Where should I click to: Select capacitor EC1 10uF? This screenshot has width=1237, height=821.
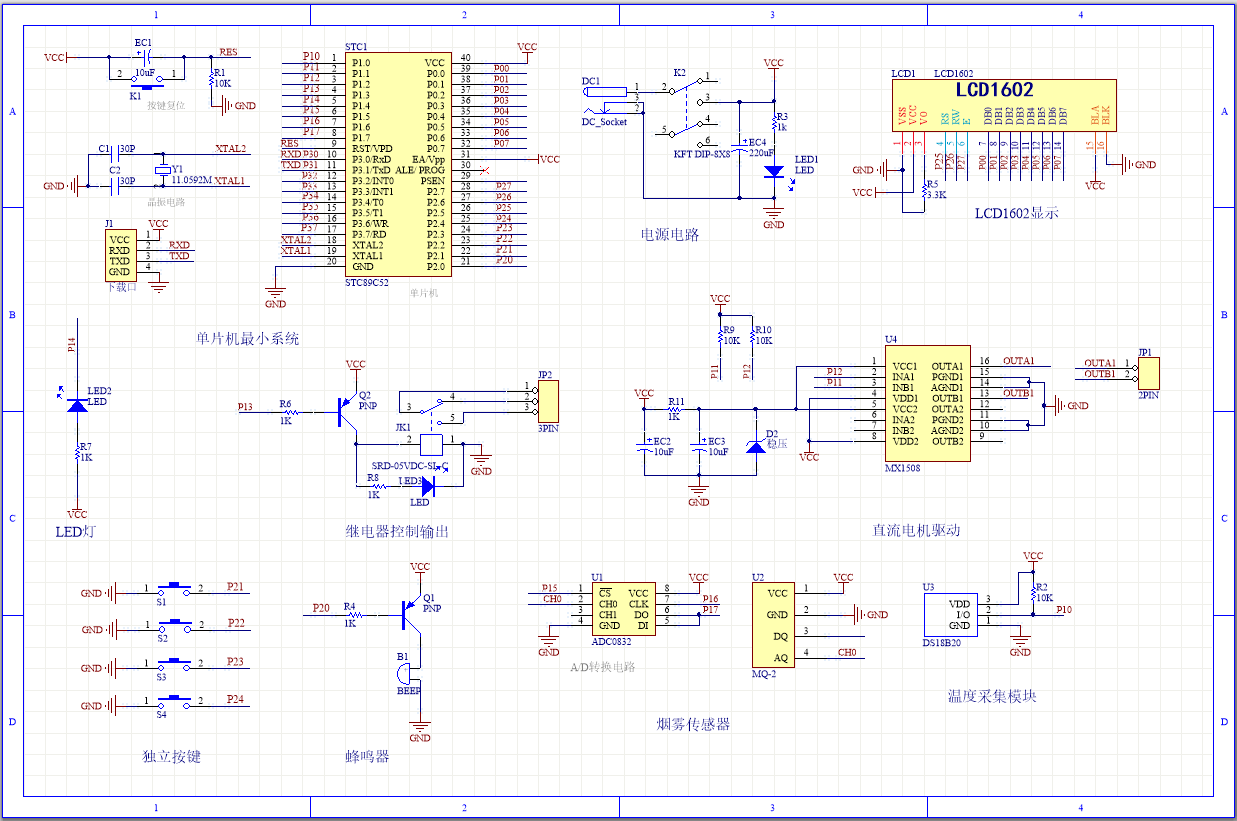coord(145,57)
